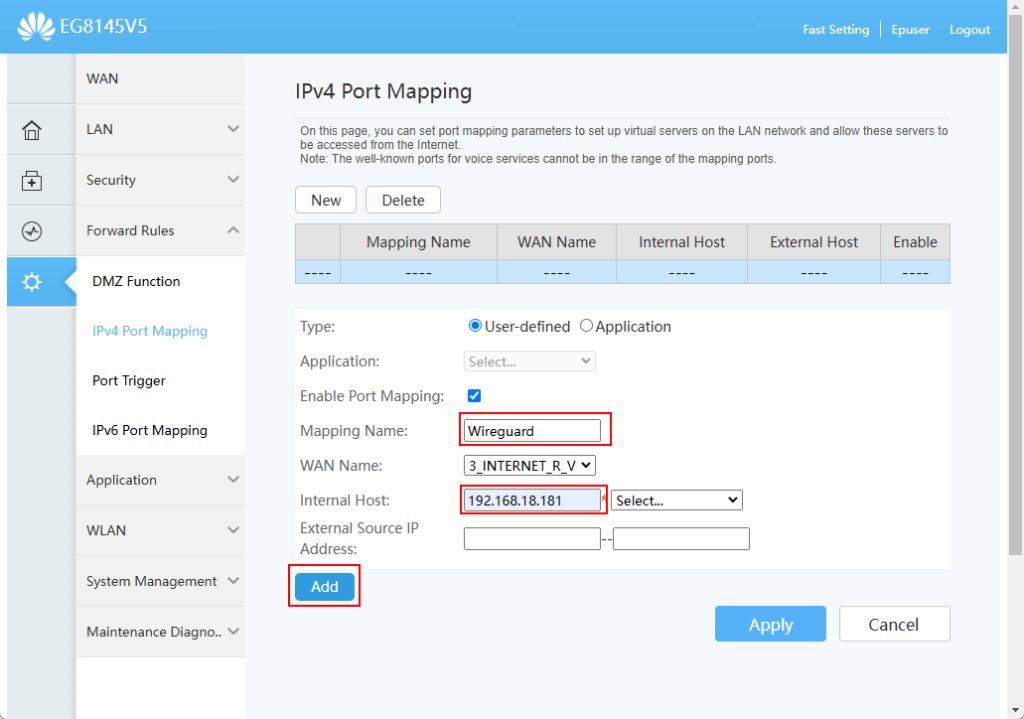The height and width of the screenshot is (719, 1024).
Task: Open the Port Trigger page
Action: point(129,380)
